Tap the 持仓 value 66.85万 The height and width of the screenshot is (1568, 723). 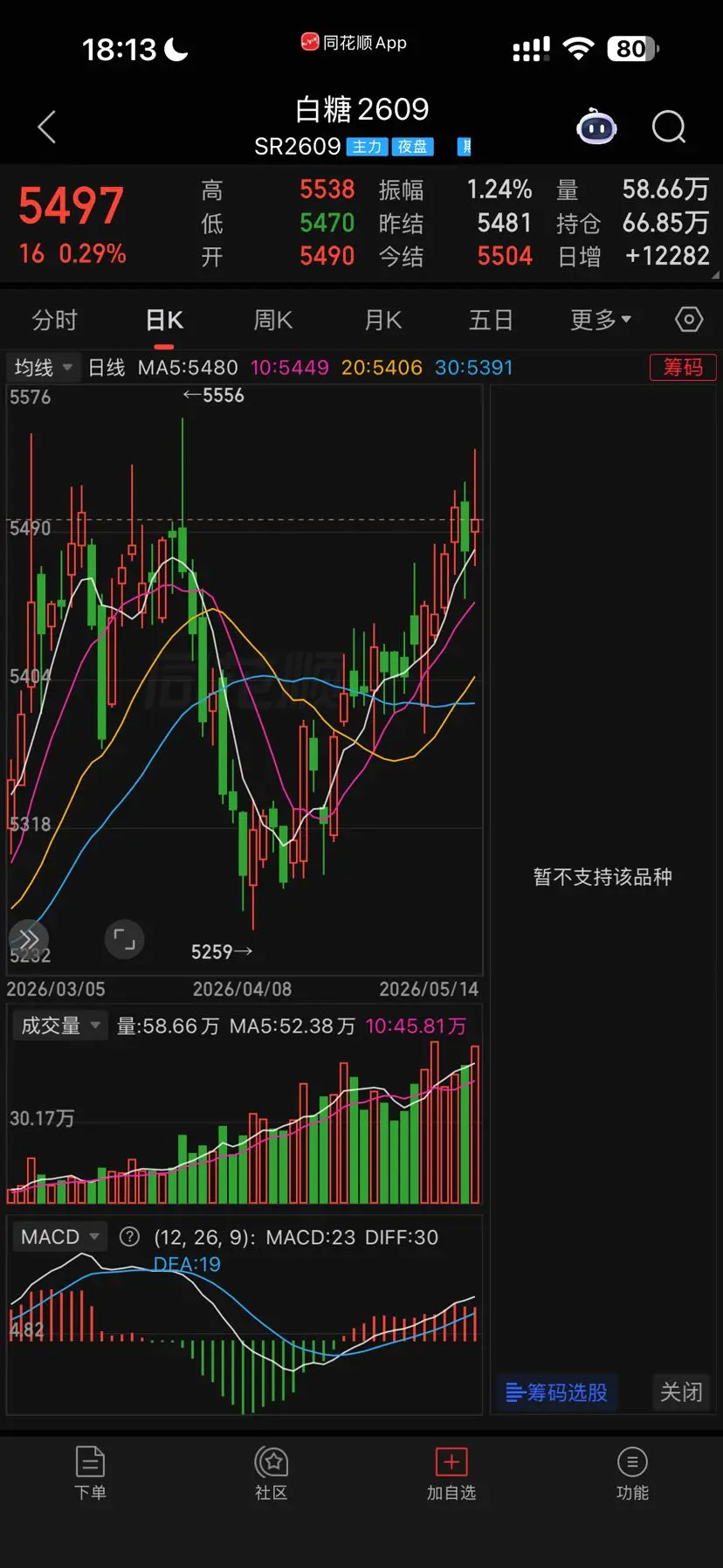(x=665, y=223)
